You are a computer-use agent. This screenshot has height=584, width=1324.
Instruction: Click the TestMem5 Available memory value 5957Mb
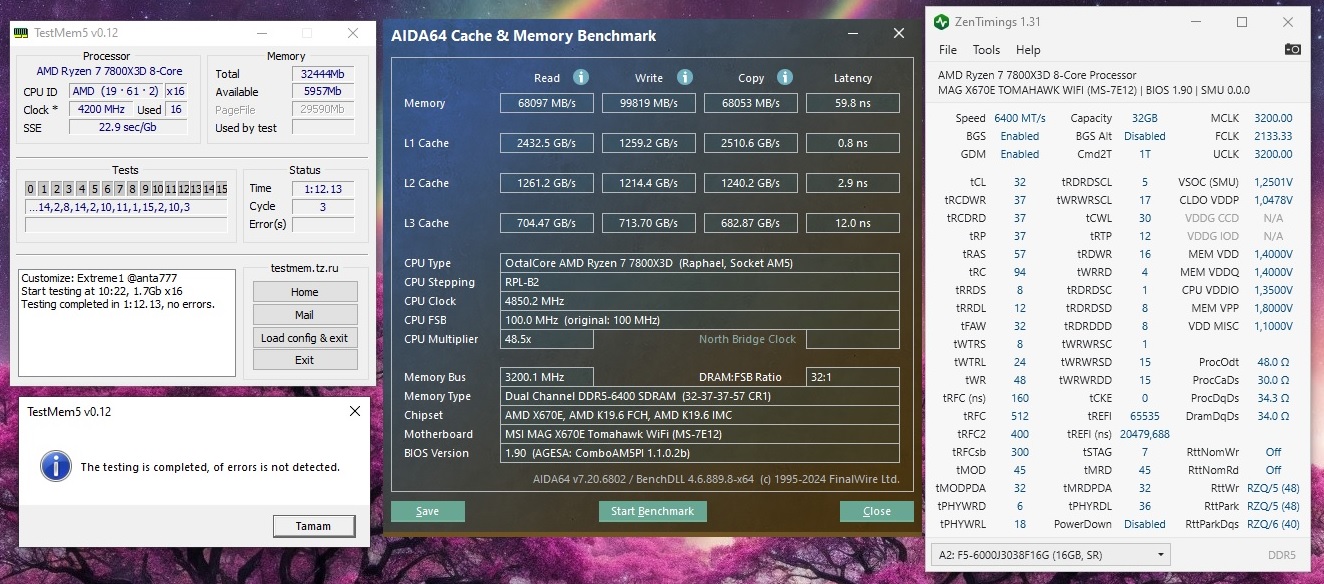click(x=322, y=92)
